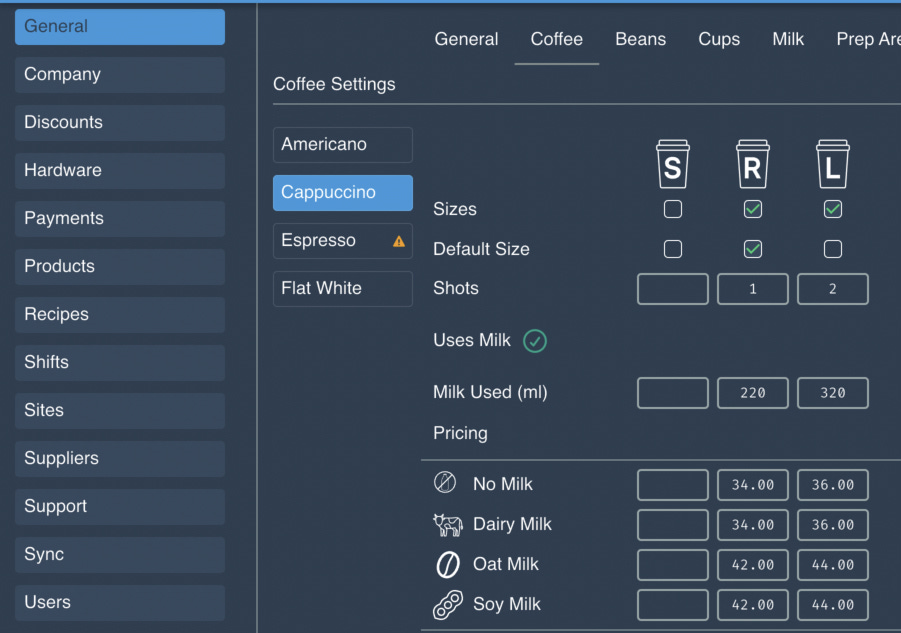Screen dimensions: 901x633
Task: Open the Shifts section
Action: (x=120, y=362)
